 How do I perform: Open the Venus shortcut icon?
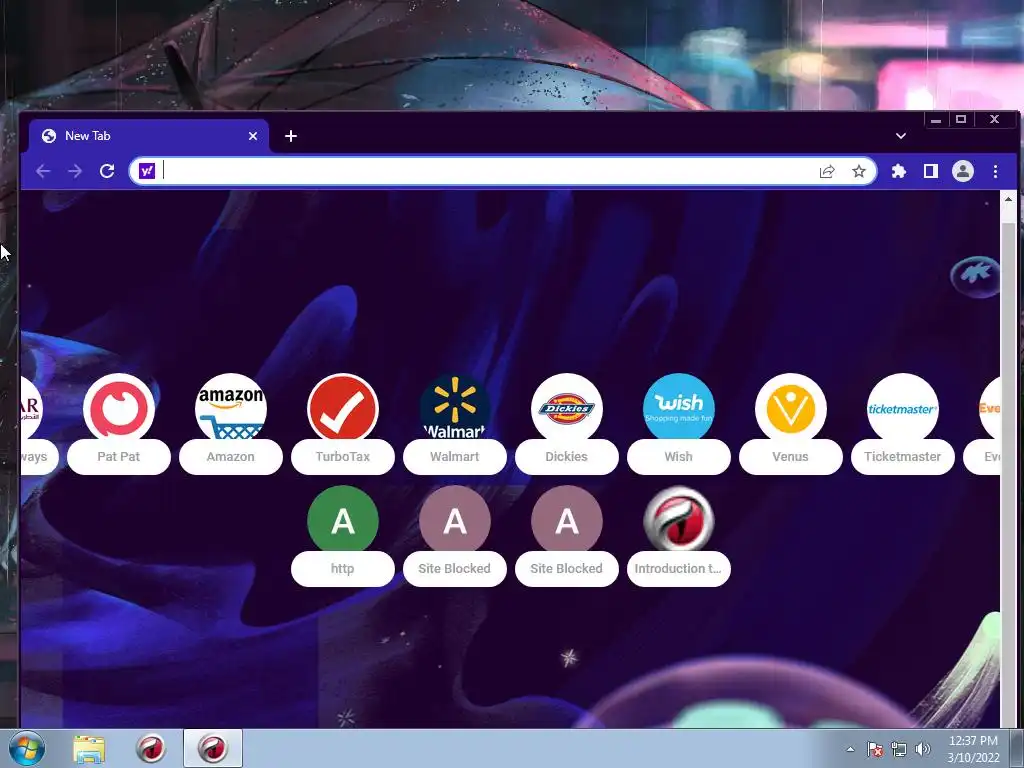point(791,408)
